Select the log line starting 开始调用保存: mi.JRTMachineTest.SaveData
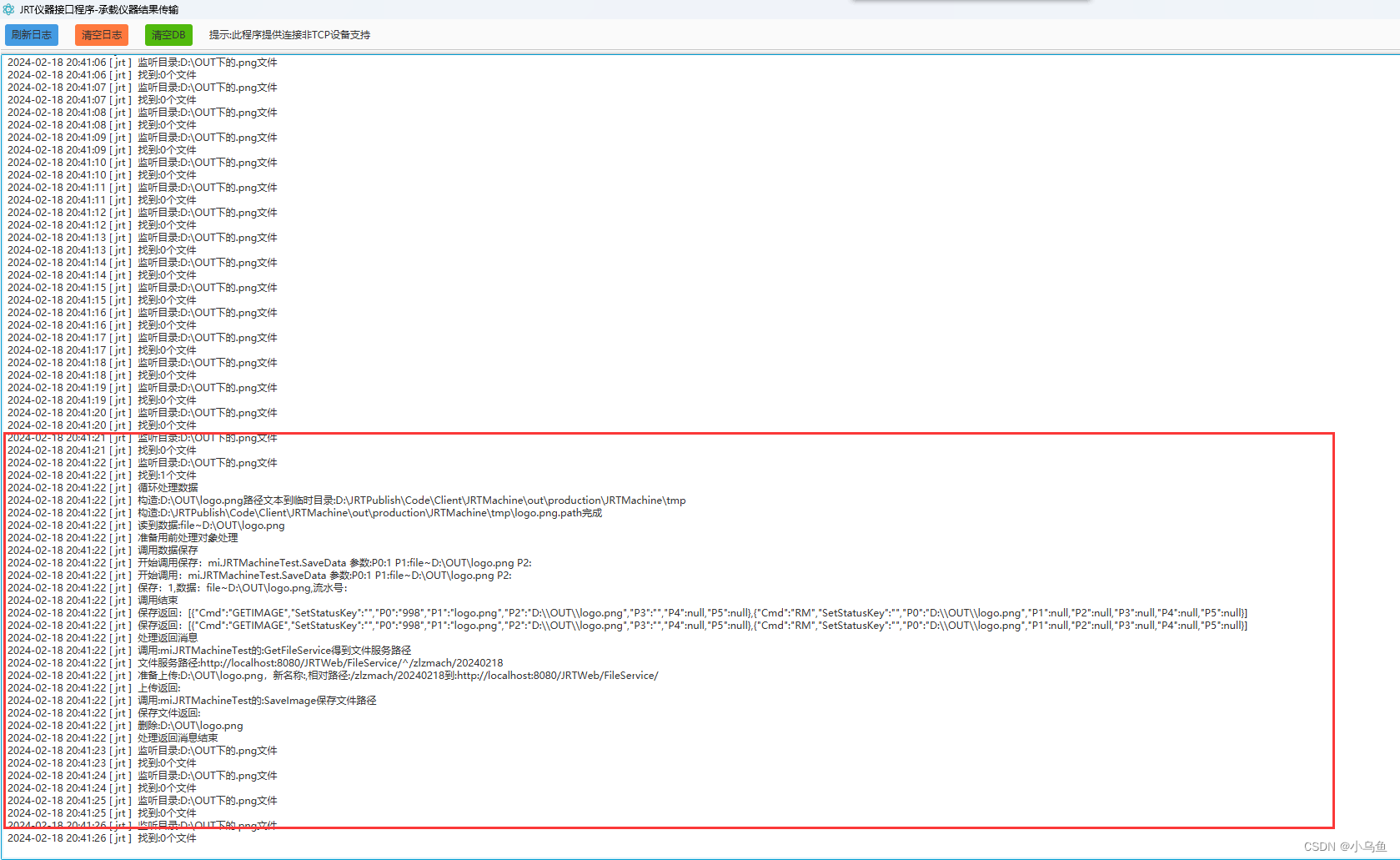 pyautogui.click(x=269, y=563)
